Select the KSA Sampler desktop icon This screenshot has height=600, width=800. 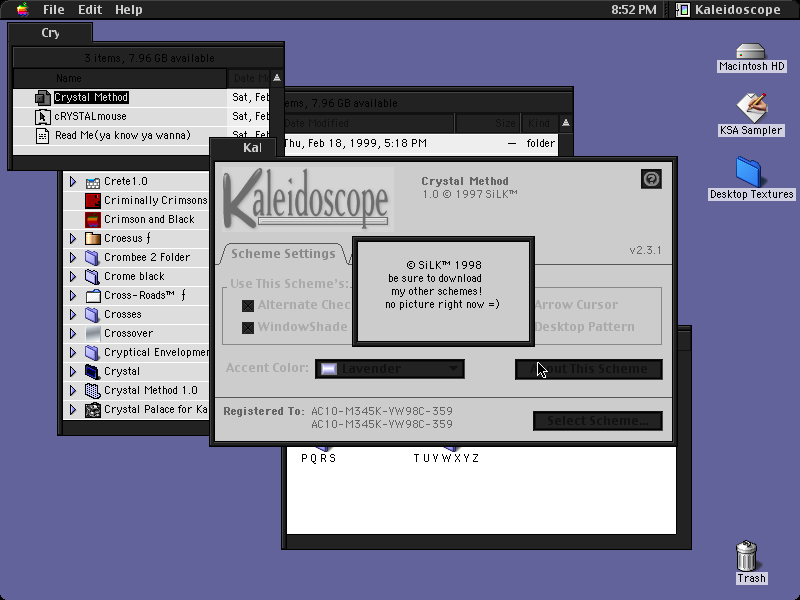pos(752,108)
